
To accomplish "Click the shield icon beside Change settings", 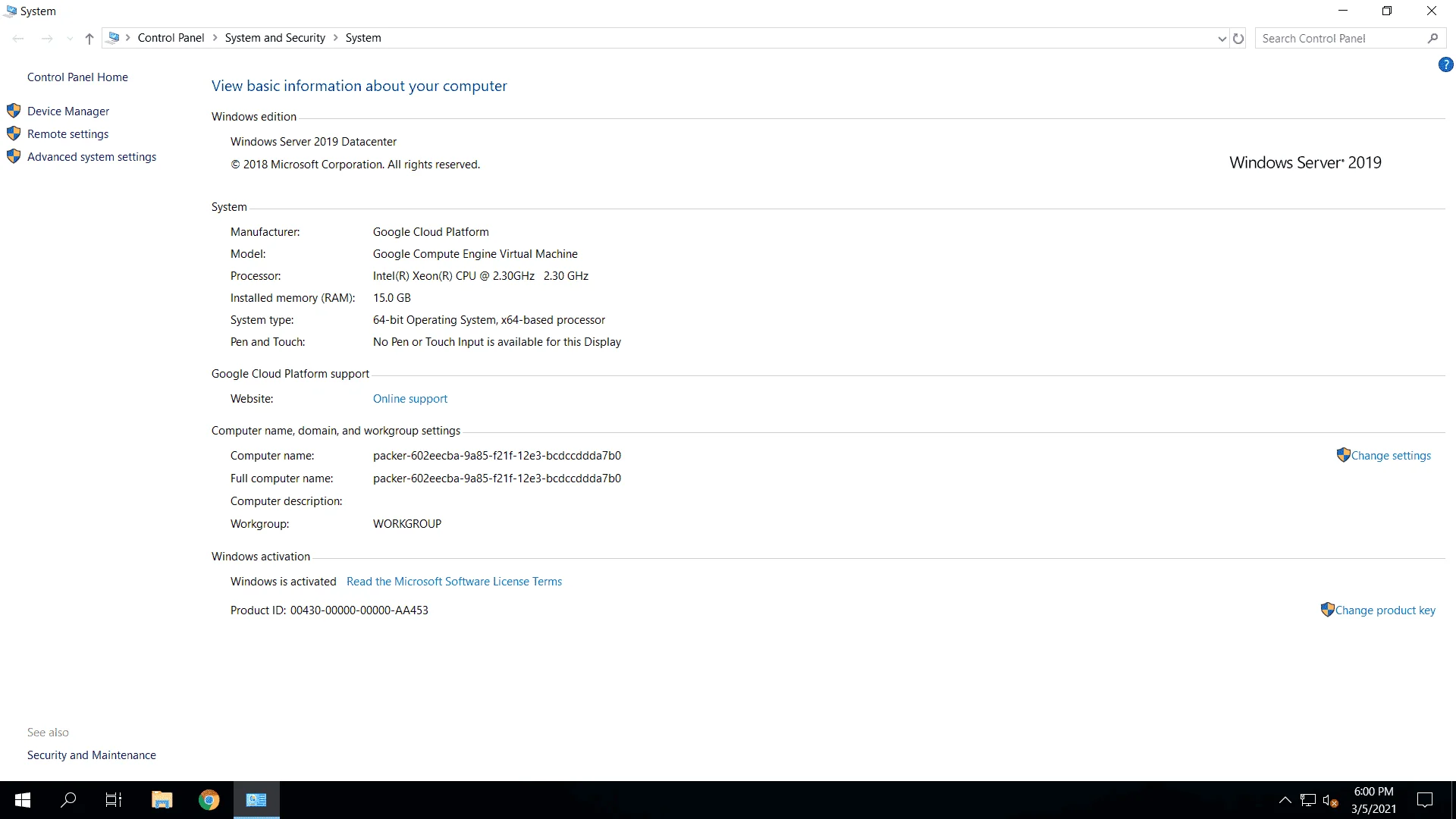I will [x=1343, y=455].
